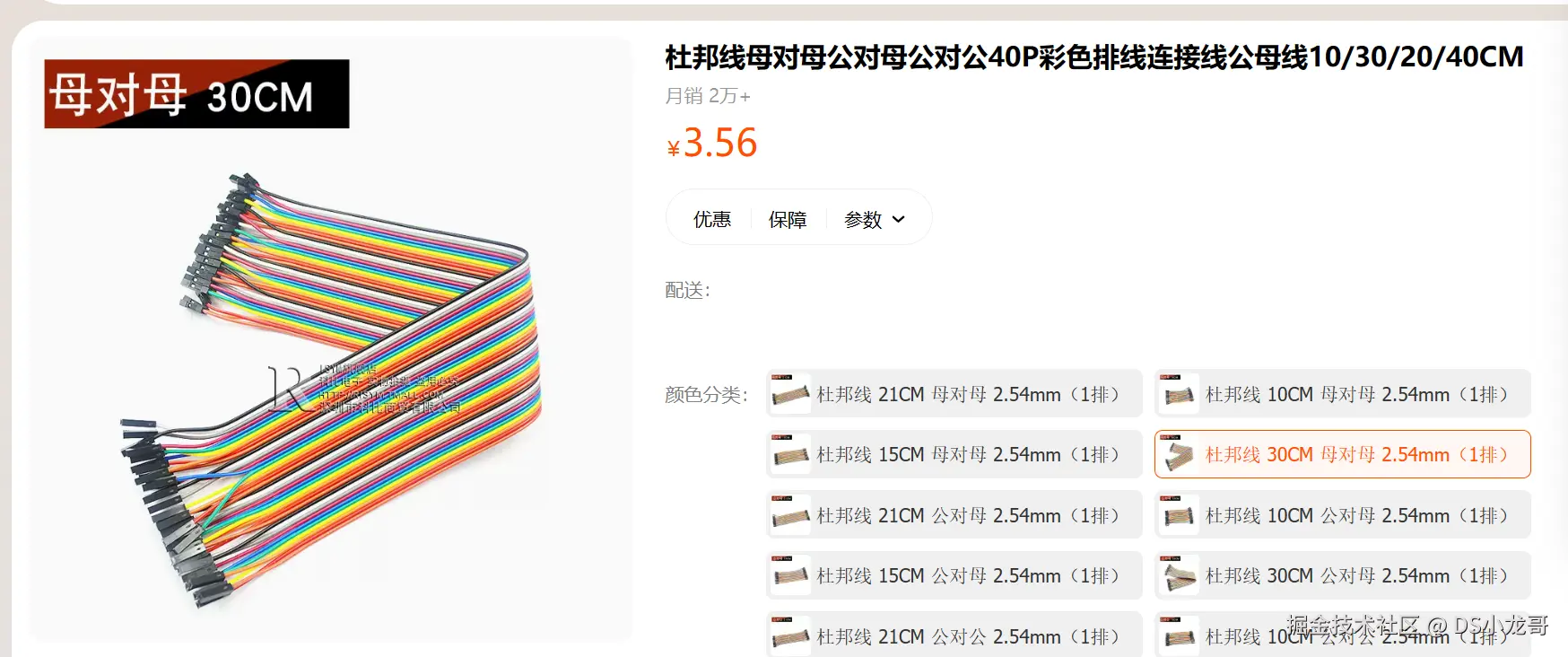Choose 杜邦线 30CM 公对母 2.54mm option
1568x657 pixels.
click(x=1343, y=575)
